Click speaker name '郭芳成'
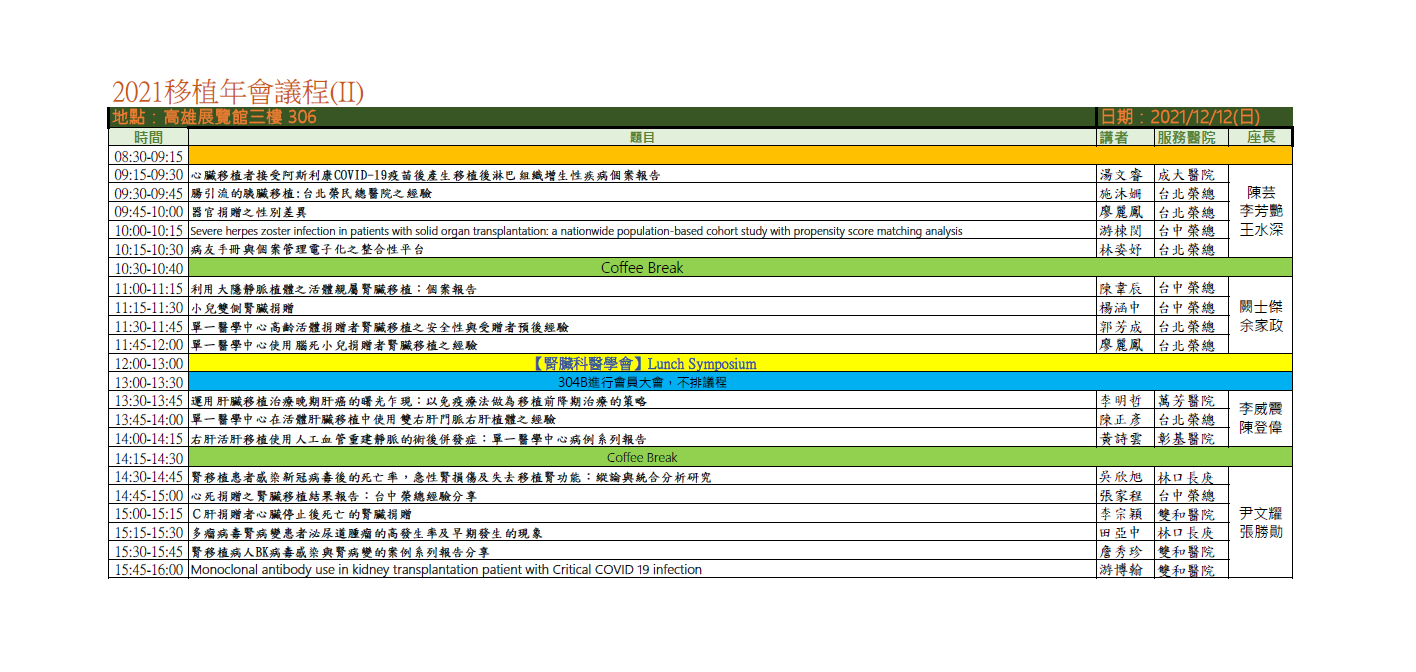Image resolution: width=1416 pixels, height=672 pixels. 1119,327
